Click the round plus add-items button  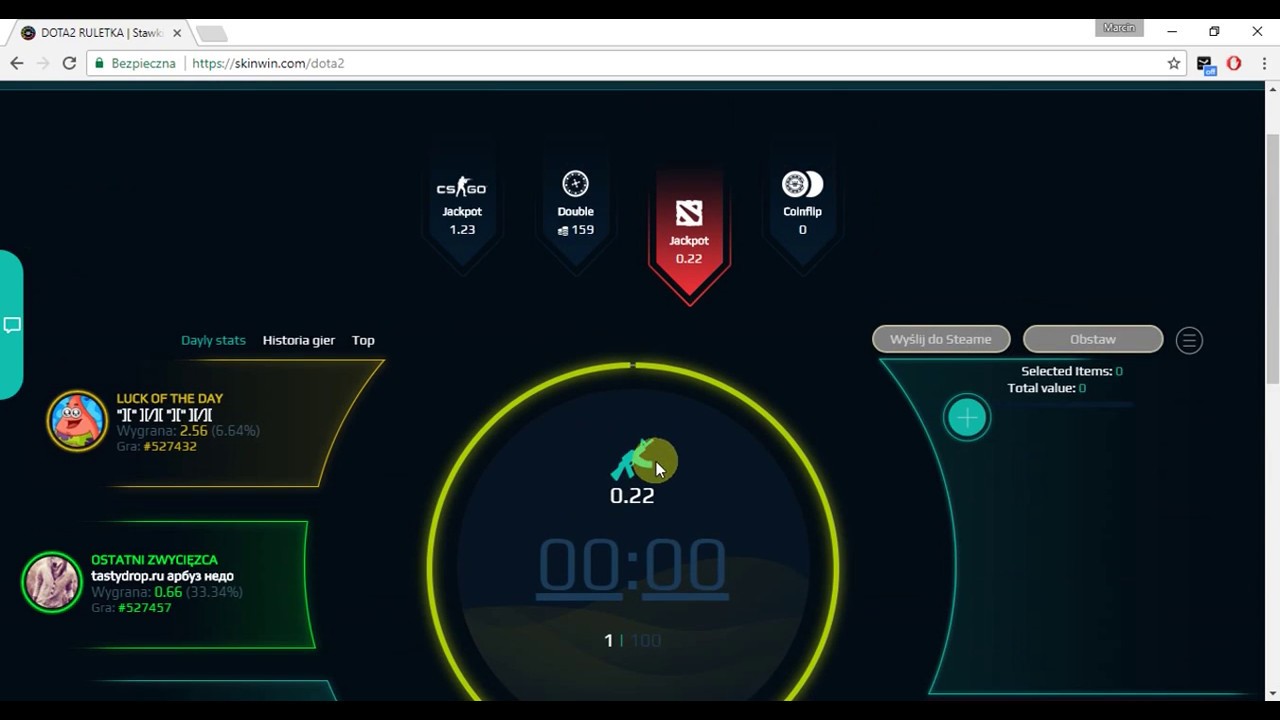[x=967, y=418]
